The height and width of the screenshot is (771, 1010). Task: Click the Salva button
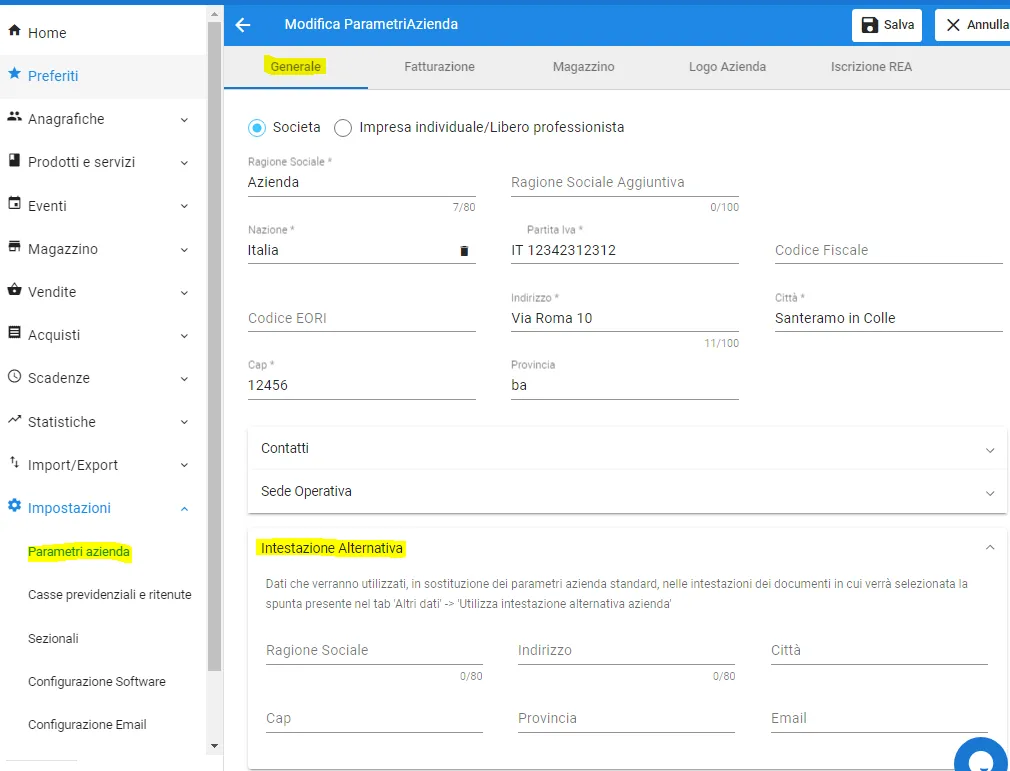click(x=887, y=25)
